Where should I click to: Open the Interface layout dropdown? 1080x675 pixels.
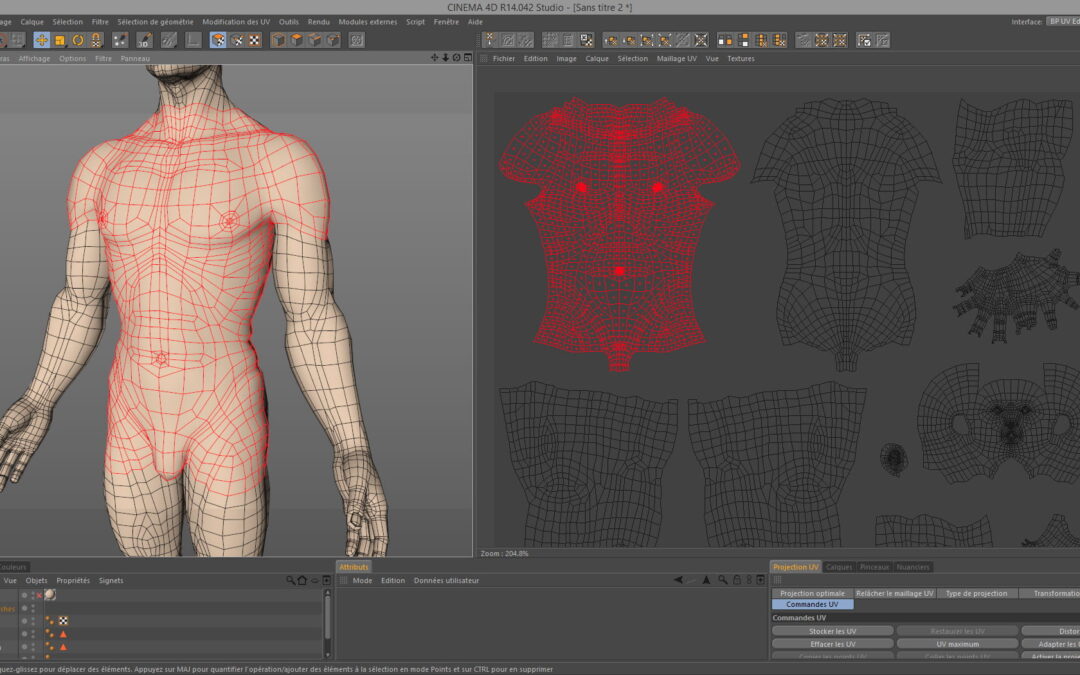coord(1062,21)
